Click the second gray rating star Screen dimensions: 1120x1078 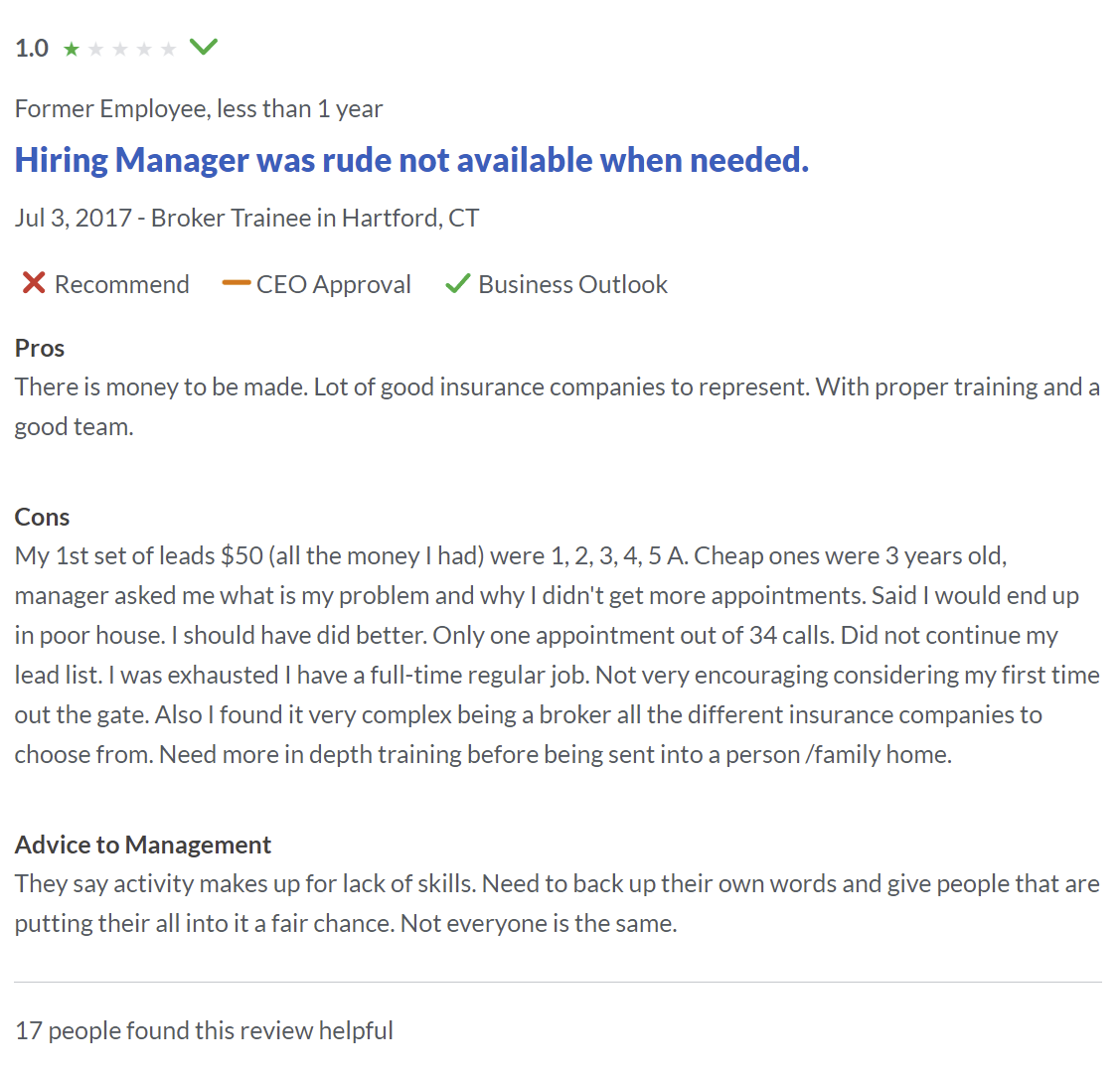point(95,49)
